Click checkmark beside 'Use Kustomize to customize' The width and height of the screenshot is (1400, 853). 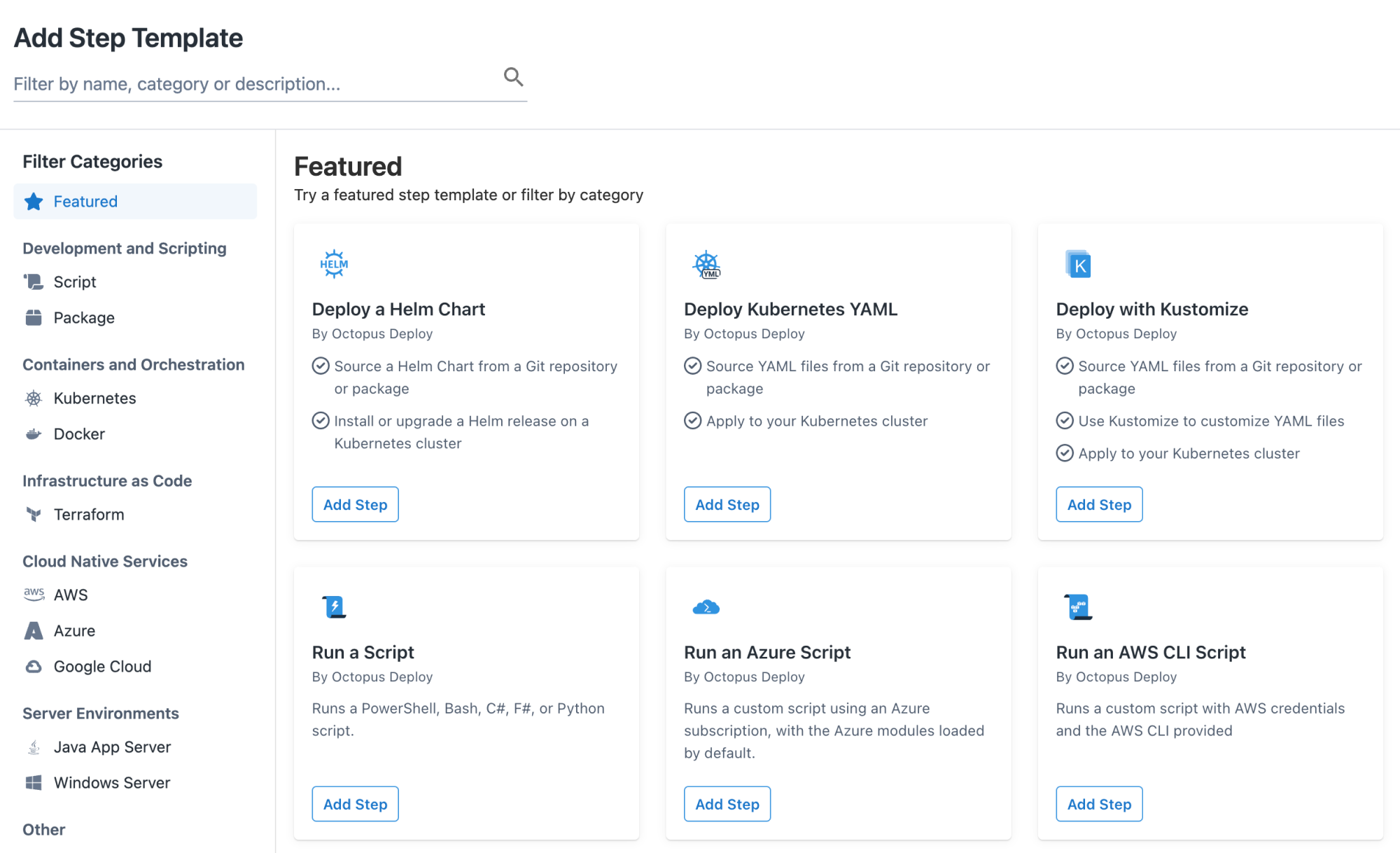coord(1065,420)
